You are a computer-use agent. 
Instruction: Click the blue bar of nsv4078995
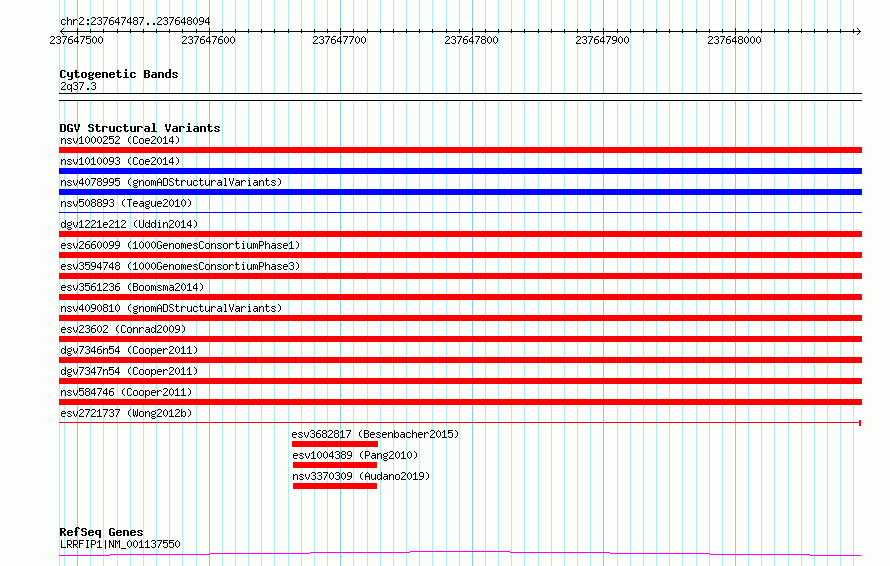[x=460, y=192]
